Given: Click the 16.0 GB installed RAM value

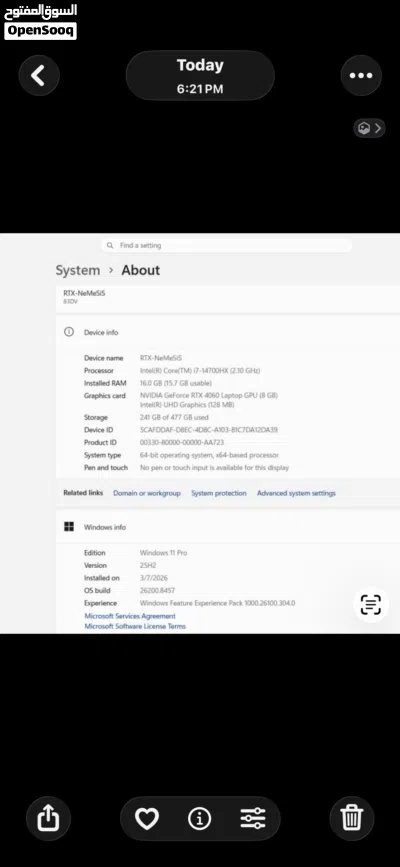Looking at the screenshot, I should click(x=175, y=383).
